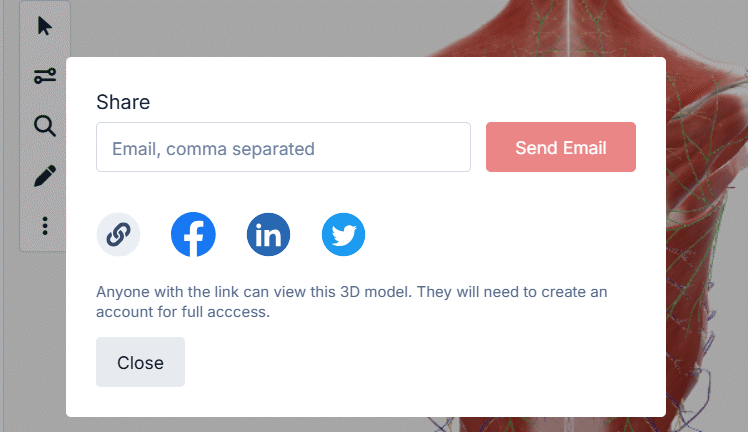748x432 pixels.
Task: Activate the pencil annotation tool
Action: click(x=45, y=176)
